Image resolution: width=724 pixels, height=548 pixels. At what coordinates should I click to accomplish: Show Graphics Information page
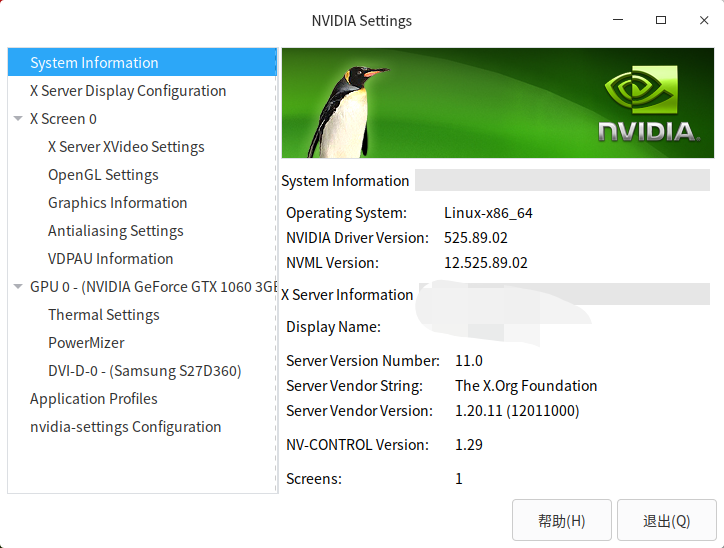117,203
